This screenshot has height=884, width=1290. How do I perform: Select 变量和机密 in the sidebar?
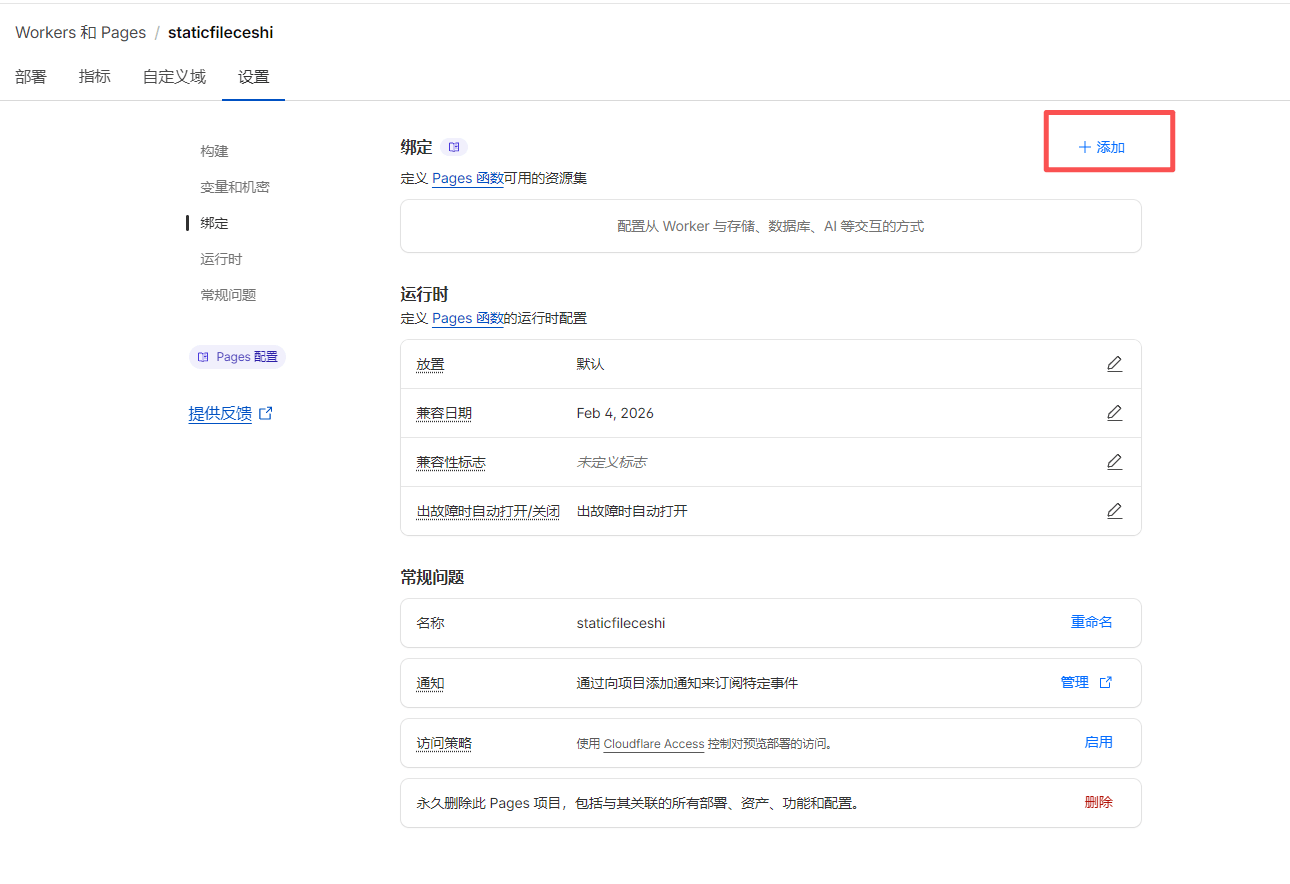(x=234, y=186)
